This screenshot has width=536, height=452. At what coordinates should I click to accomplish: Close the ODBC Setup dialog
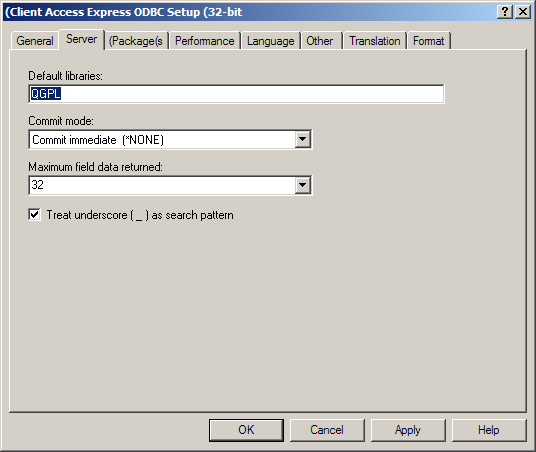(x=523, y=12)
